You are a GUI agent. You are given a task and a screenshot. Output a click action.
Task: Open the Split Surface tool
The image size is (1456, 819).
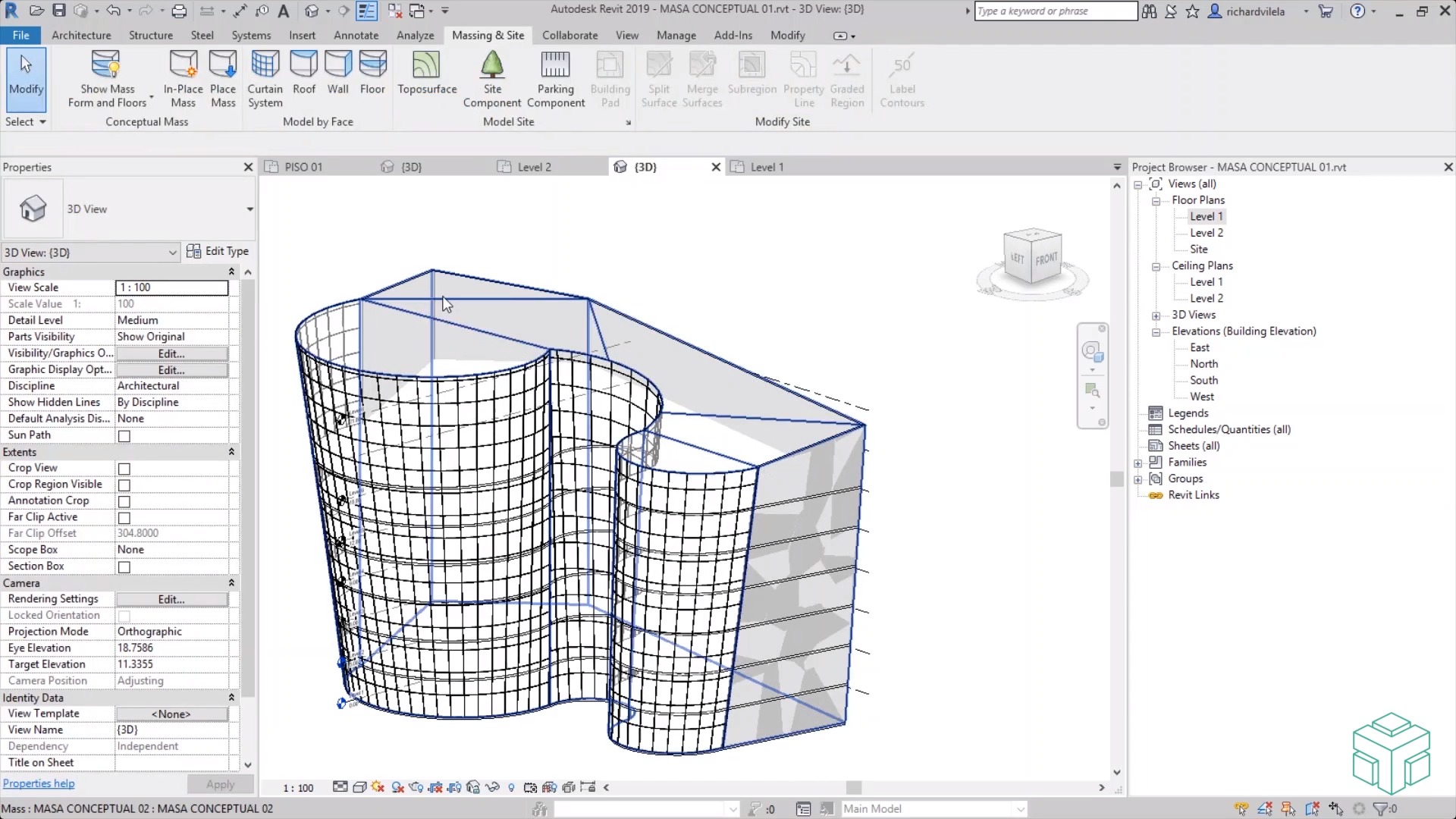point(658,76)
